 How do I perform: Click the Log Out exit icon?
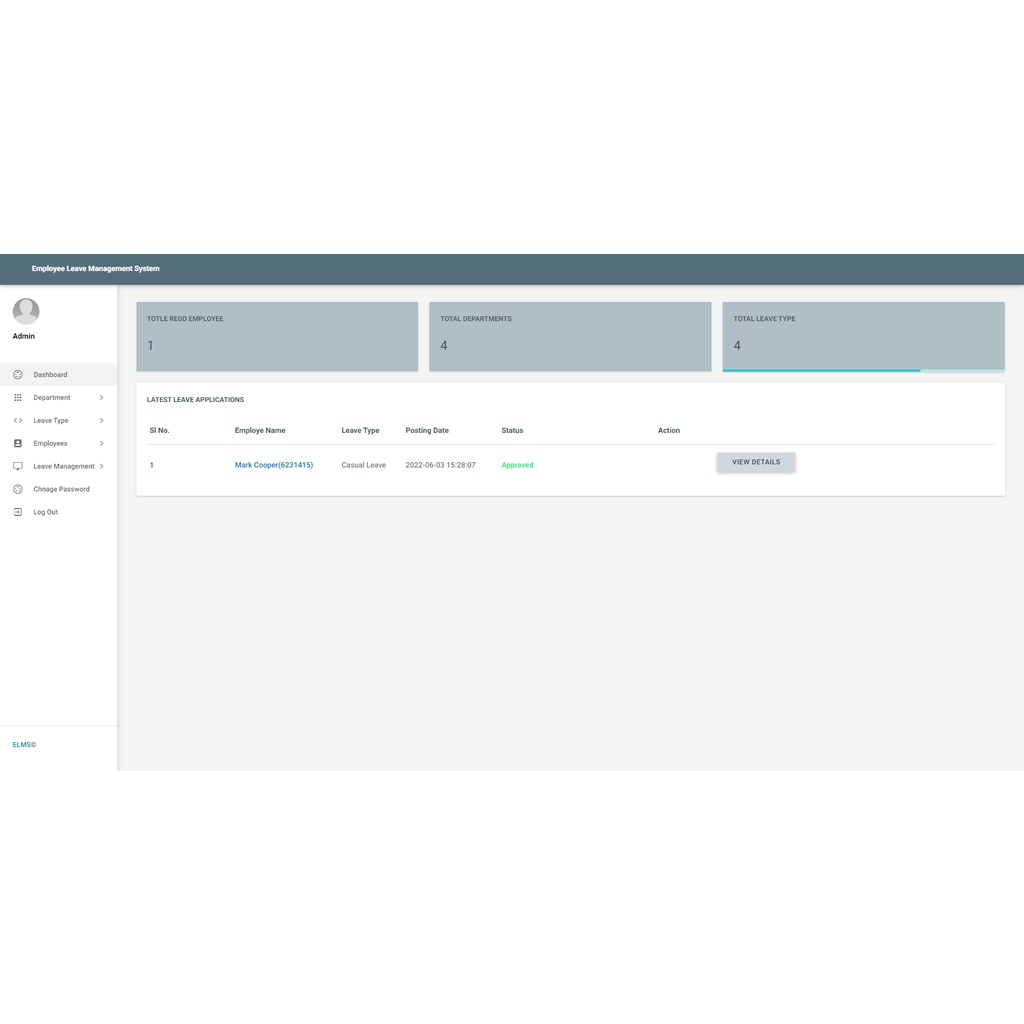pyautogui.click(x=18, y=512)
